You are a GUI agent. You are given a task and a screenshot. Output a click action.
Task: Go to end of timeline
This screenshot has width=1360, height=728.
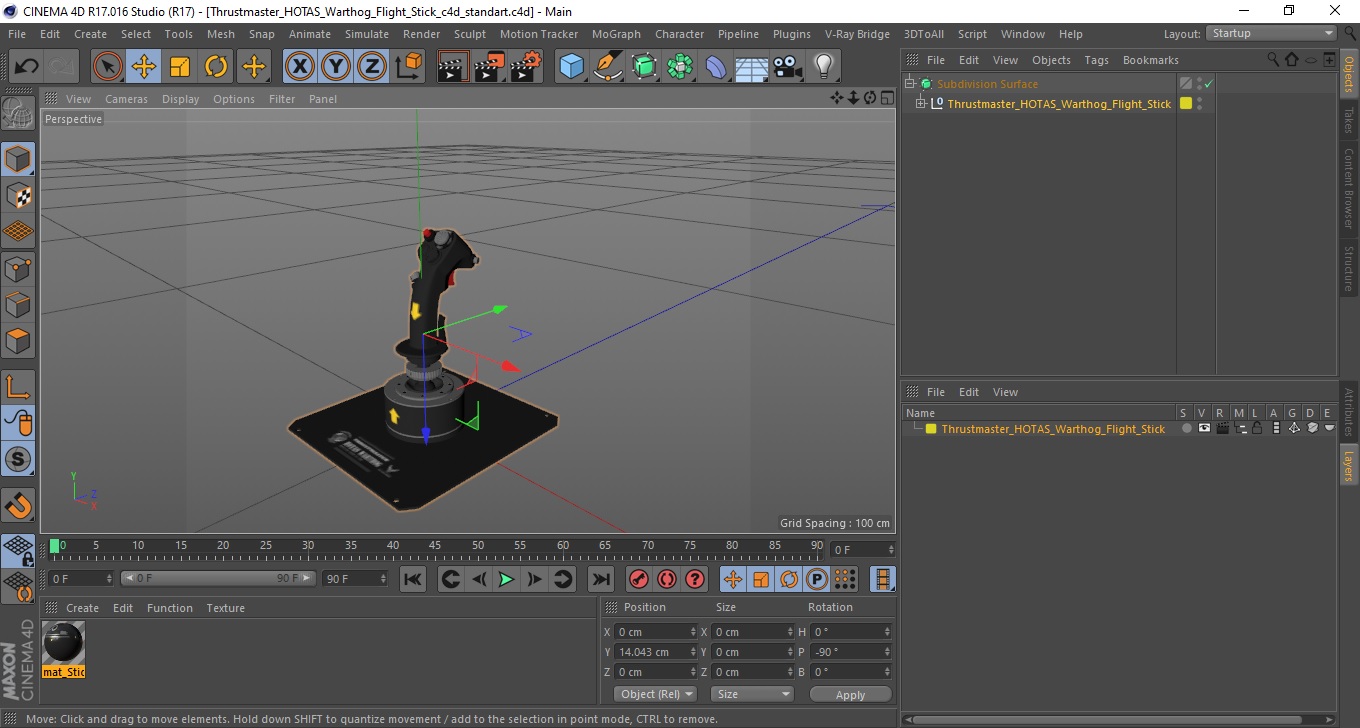(600, 579)
